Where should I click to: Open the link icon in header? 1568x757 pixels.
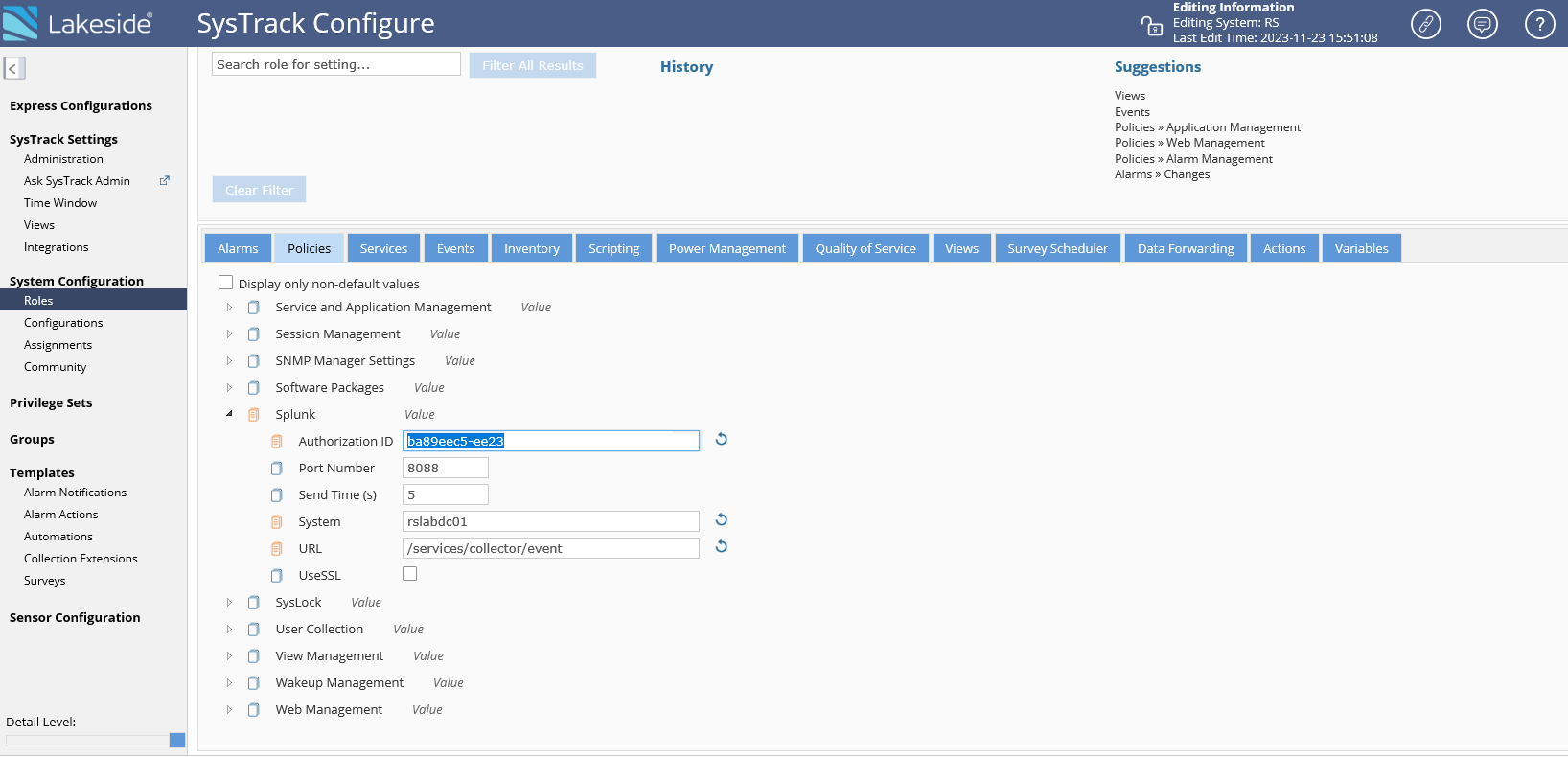coord(1425,24)
